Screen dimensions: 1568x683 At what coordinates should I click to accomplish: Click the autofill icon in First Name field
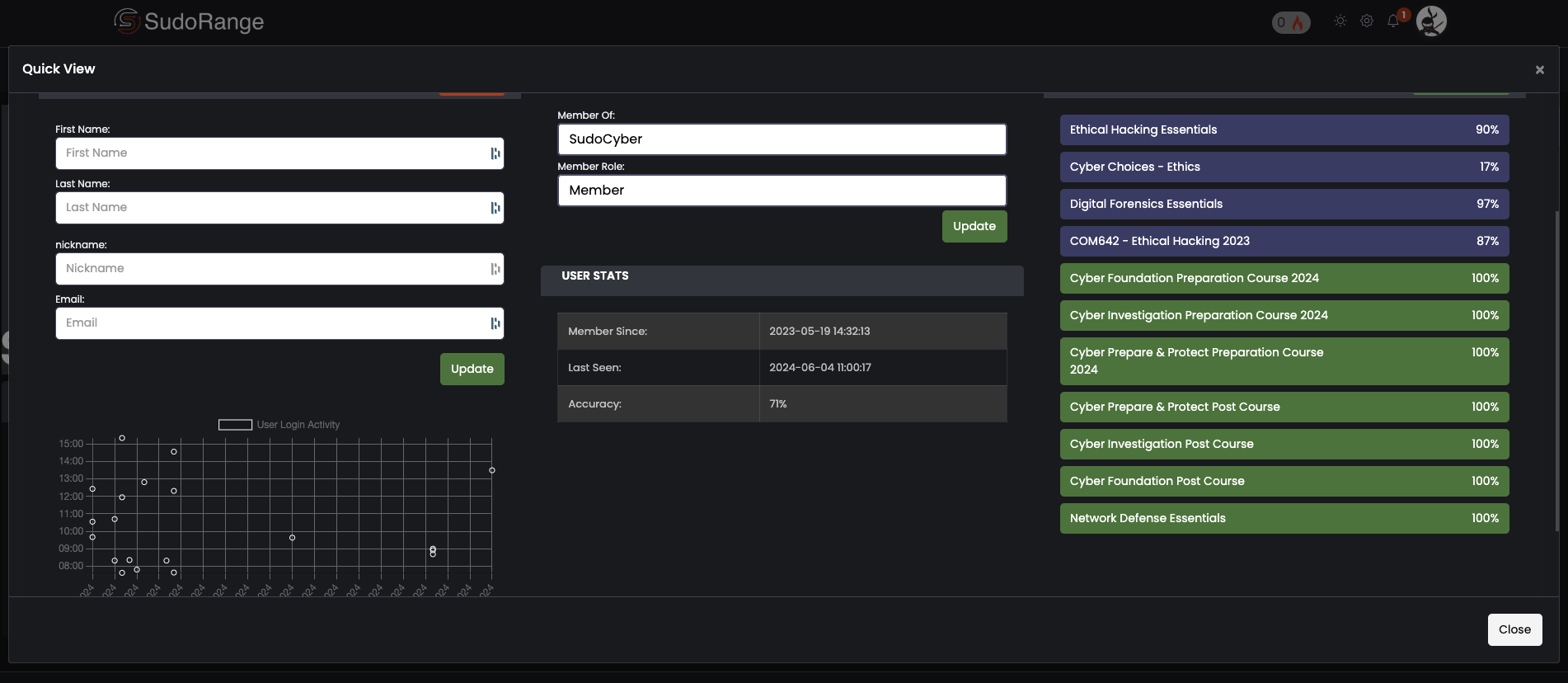[495, 153]
